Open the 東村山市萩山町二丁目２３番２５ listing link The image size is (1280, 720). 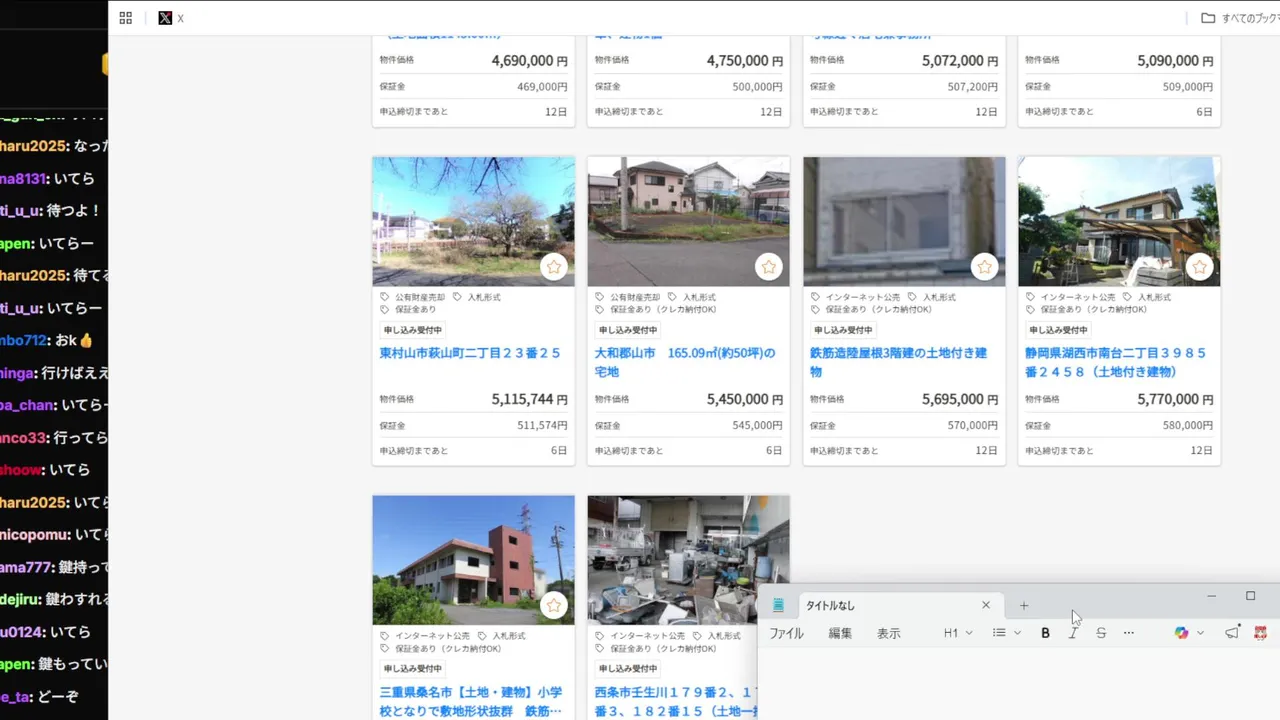(470, 353)
